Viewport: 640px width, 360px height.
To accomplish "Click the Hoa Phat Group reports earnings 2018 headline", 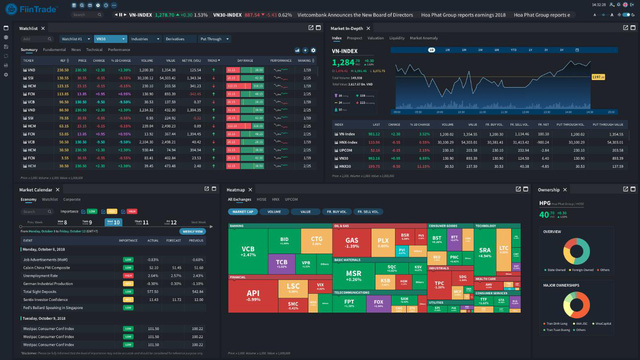I will point(463,15).
